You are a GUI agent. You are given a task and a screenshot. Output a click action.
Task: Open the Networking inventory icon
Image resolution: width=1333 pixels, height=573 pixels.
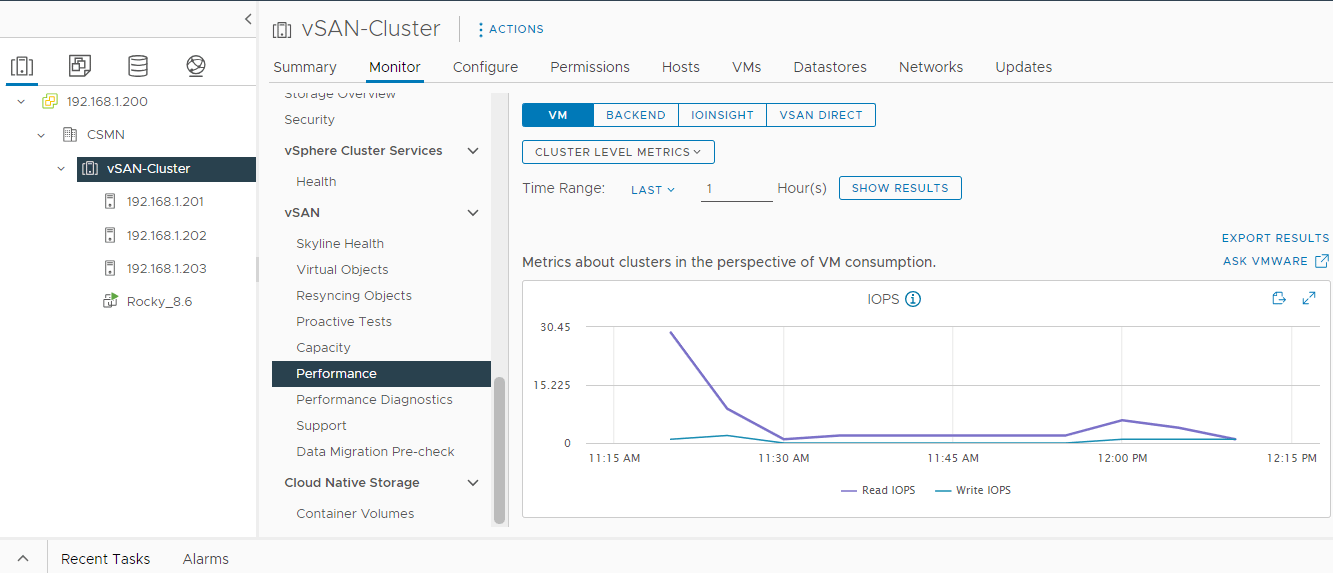[x=196, y=66]
